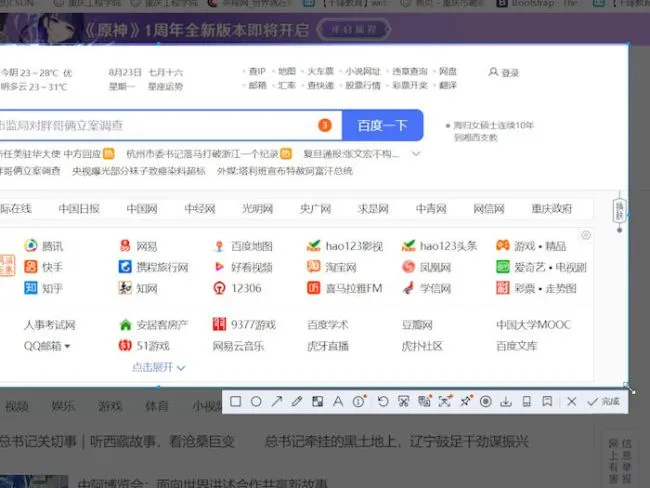Open 游戏·精品 link
This screenshot has height=488, width=650.
[x=540, y=246]
